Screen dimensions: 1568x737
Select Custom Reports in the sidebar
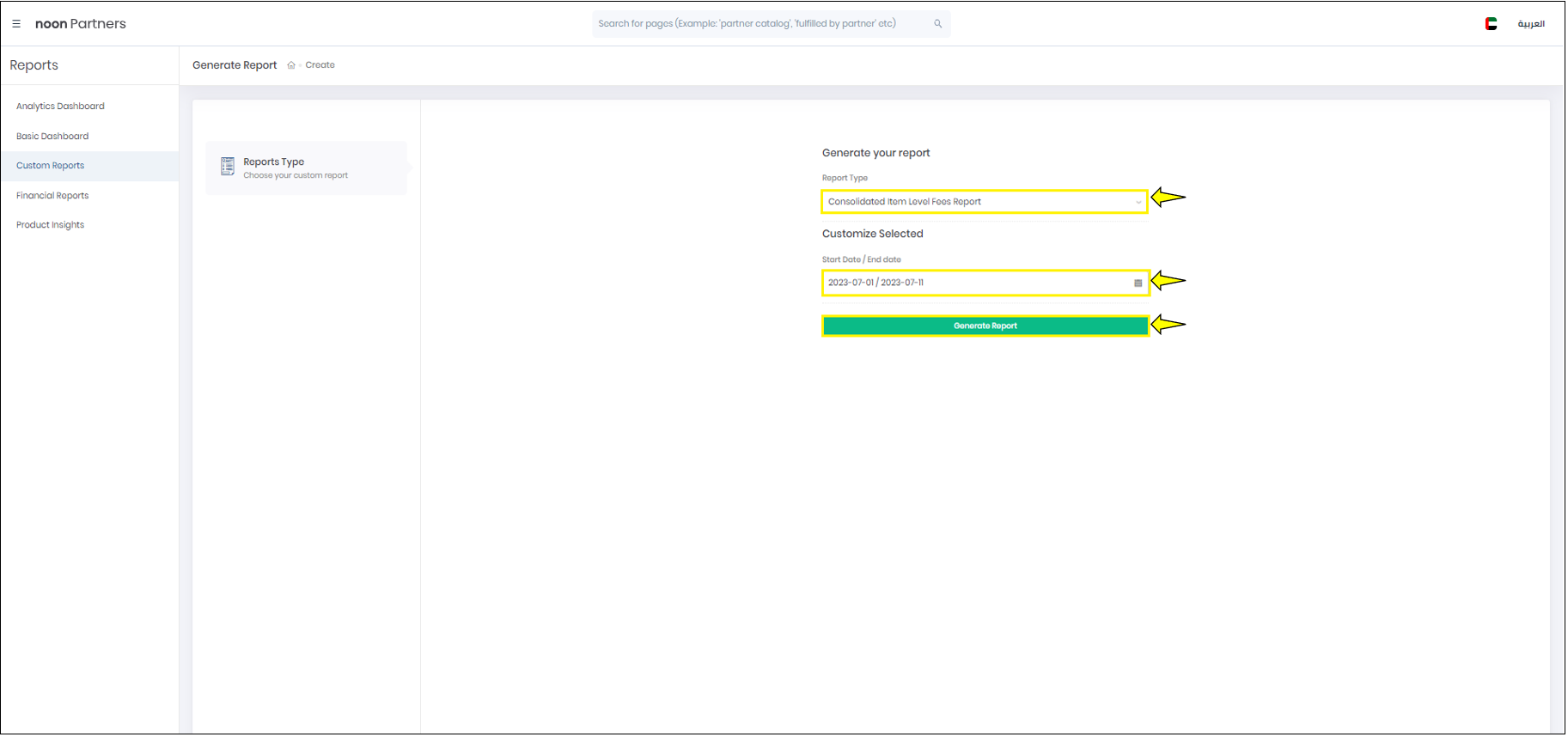(51, 166)
